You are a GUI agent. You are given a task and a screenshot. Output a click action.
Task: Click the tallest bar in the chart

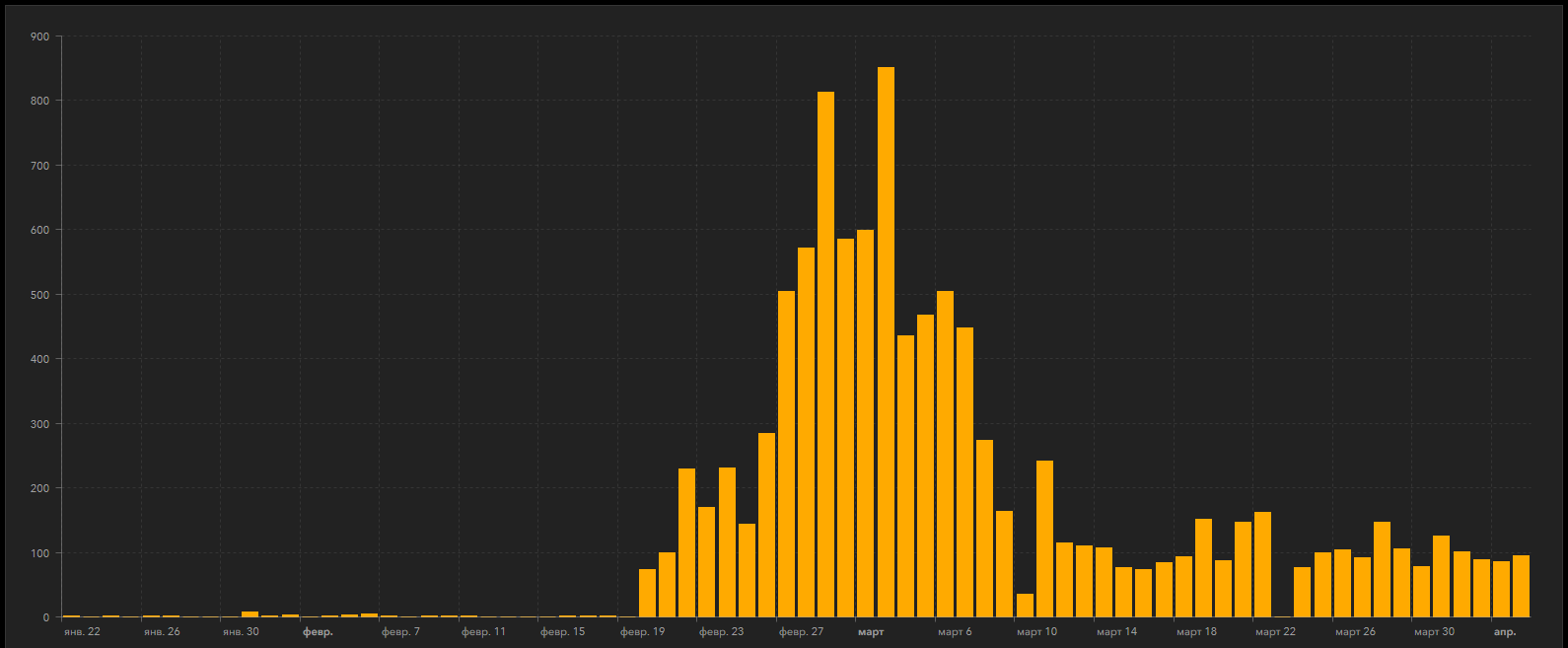886,342
